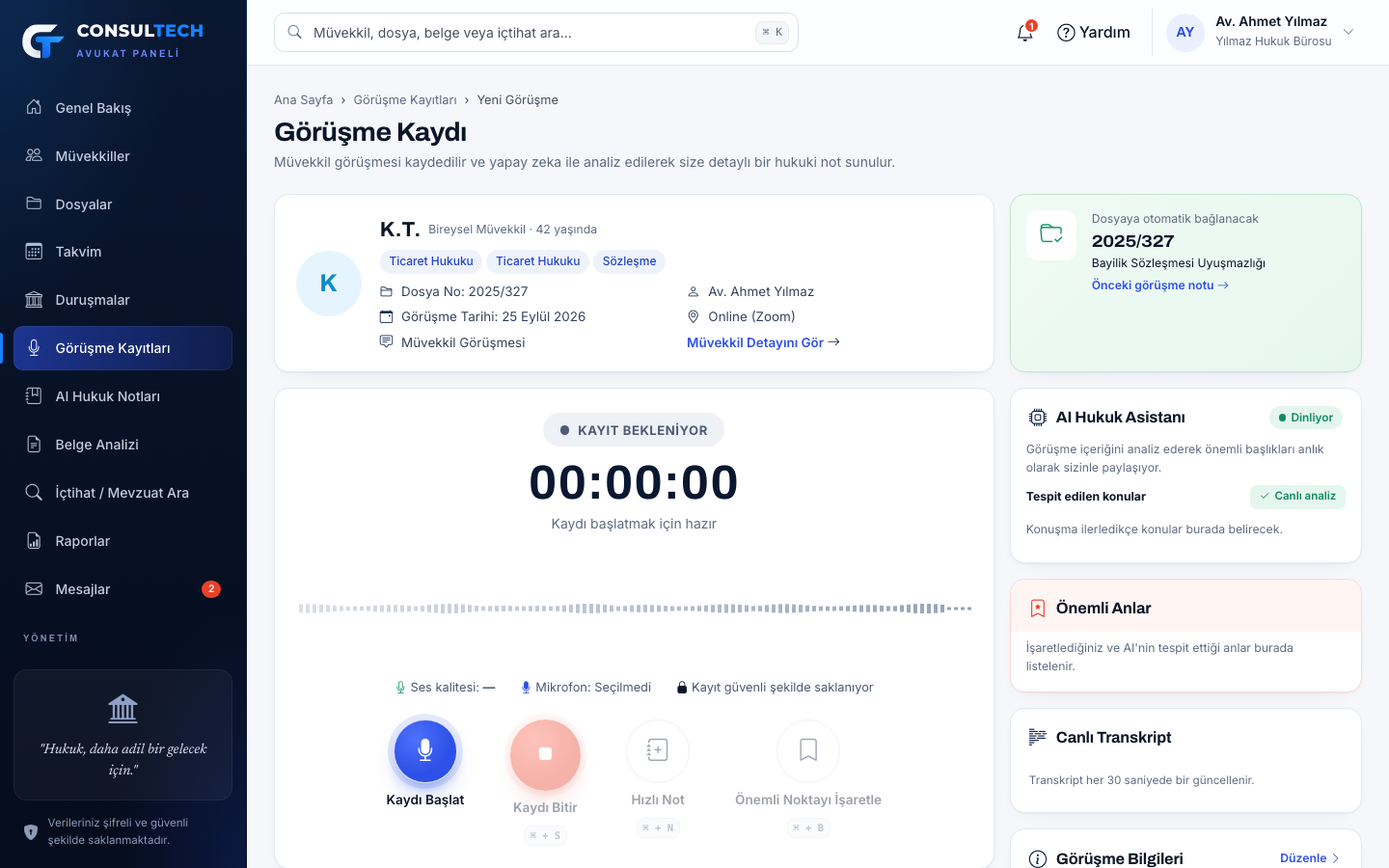Click the Mesajlar unread badge 2
The image size is (1389, 868).
[211, 589]
